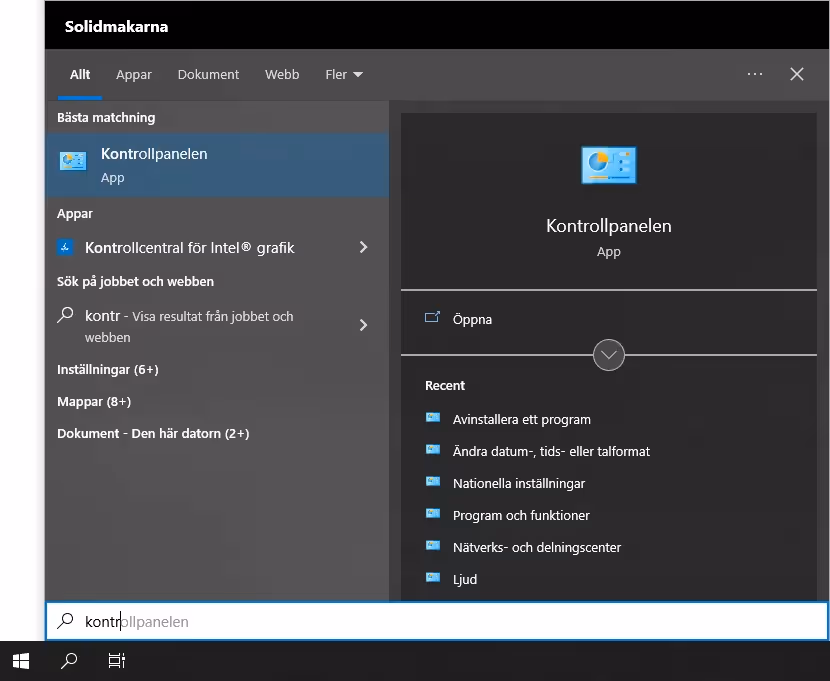Expand the kontr web search arrow
Image resolution: width=830 pixels, height=681 pixels.
(x=363, y=325)
